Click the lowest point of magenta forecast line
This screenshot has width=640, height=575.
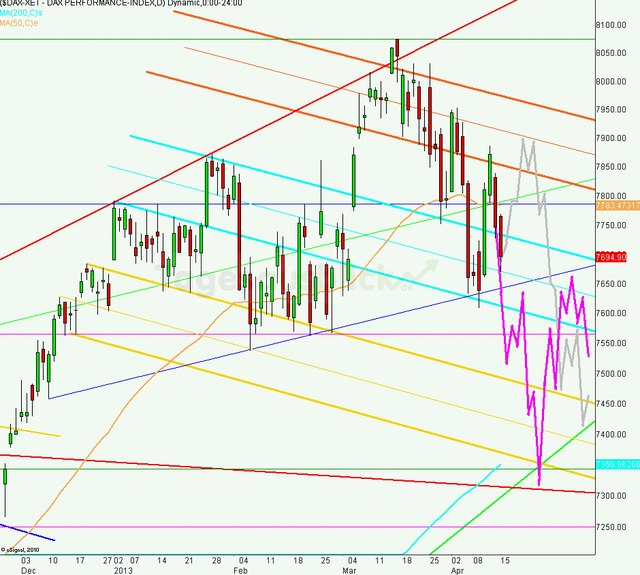coord(539,485)
